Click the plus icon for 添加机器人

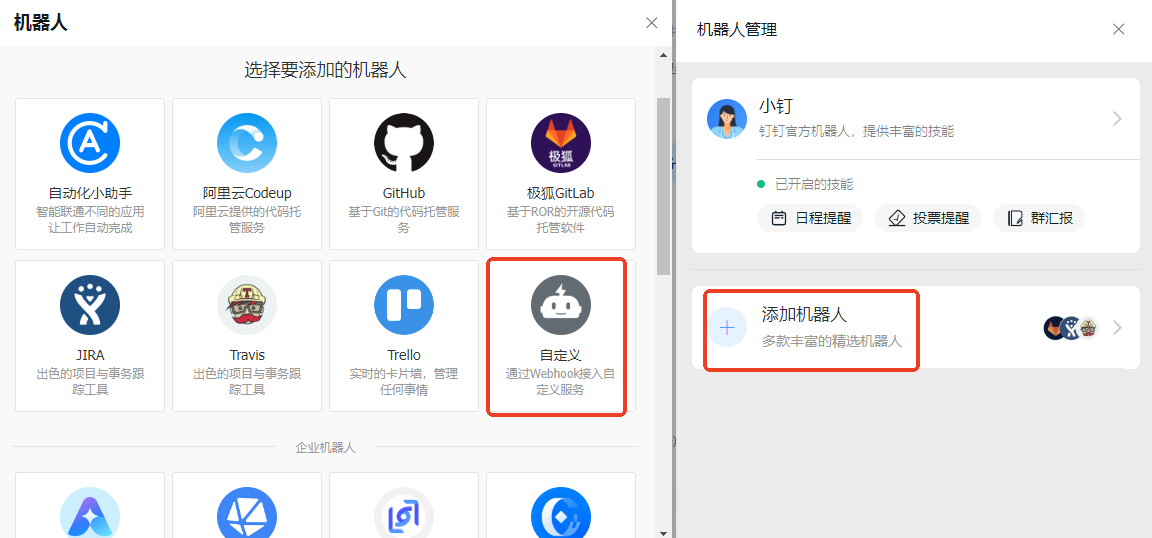tap(727, 327)
